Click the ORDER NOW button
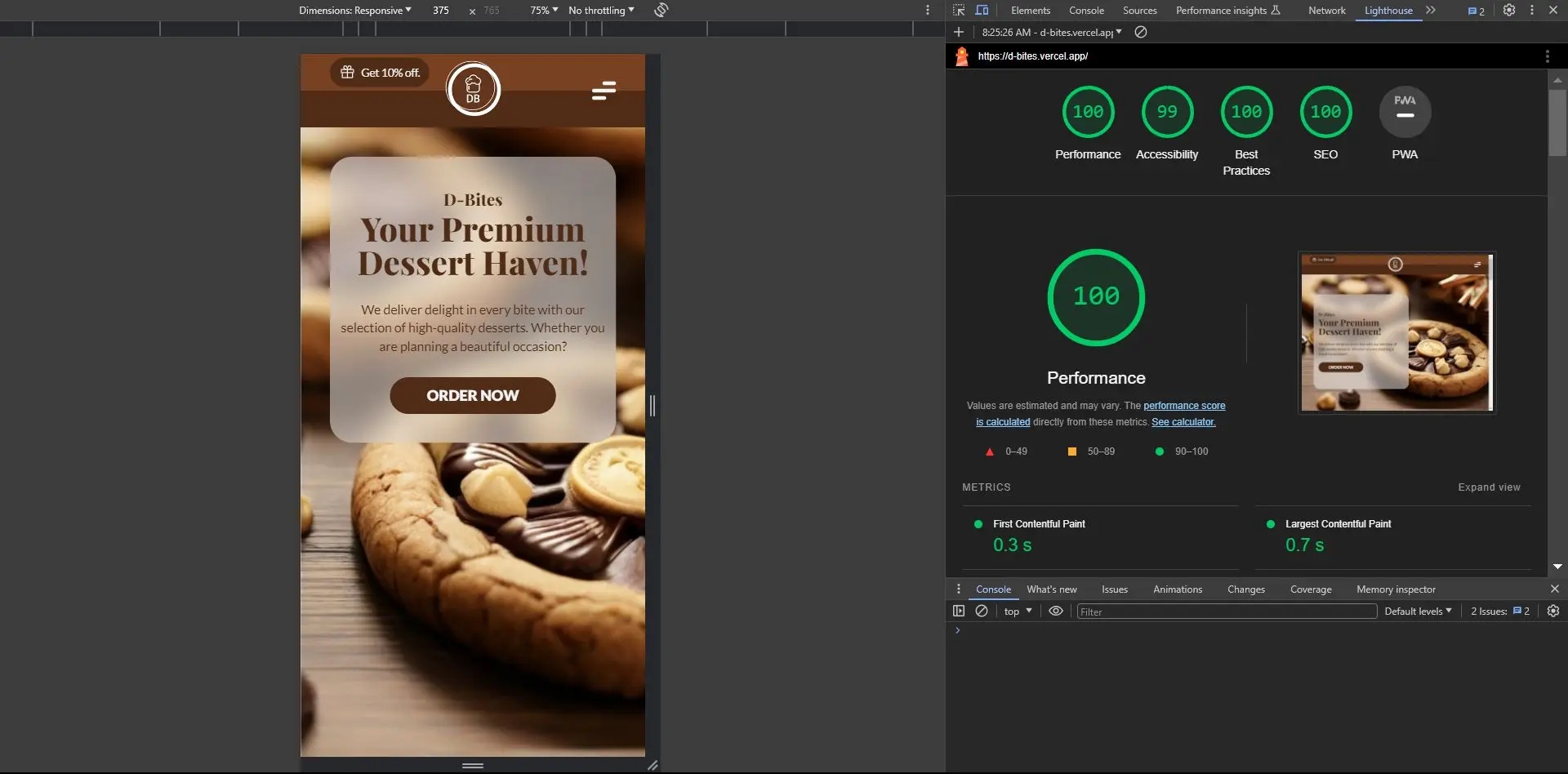 [472, 395]
